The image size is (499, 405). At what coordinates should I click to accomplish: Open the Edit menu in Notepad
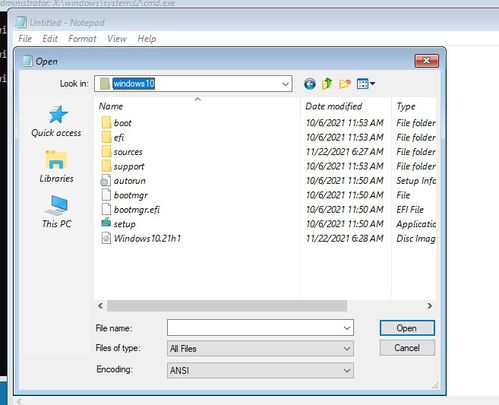coord(50,39)
